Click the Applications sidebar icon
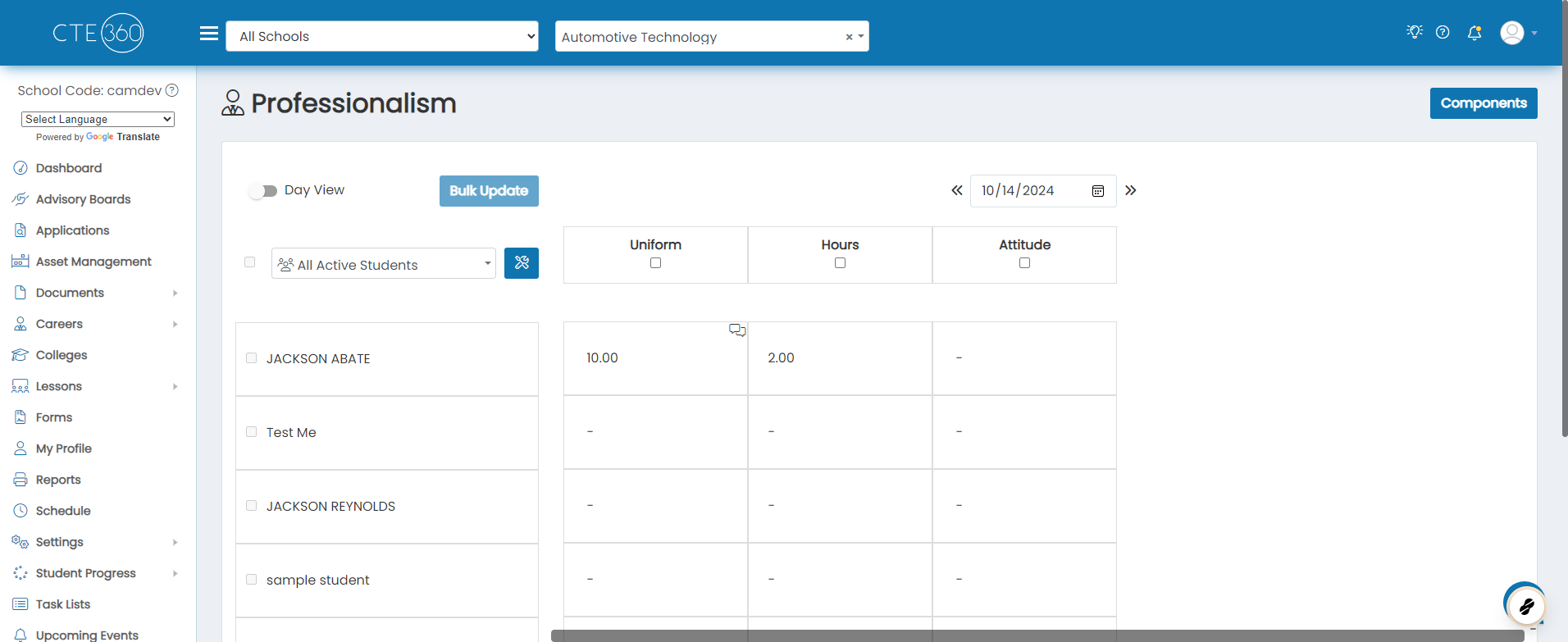This screenshot has height=642, width=1568. point(21,230)
